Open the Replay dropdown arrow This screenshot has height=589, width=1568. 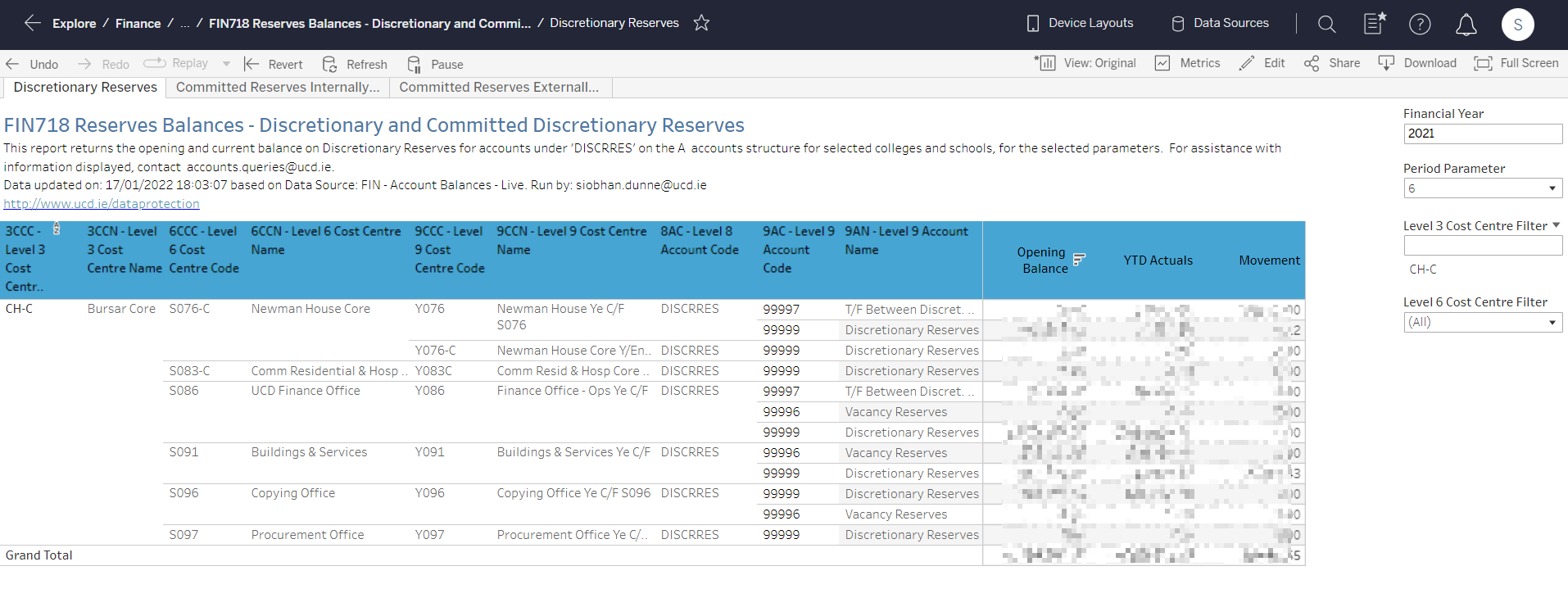pyautogui.click(x=226, y=64)
